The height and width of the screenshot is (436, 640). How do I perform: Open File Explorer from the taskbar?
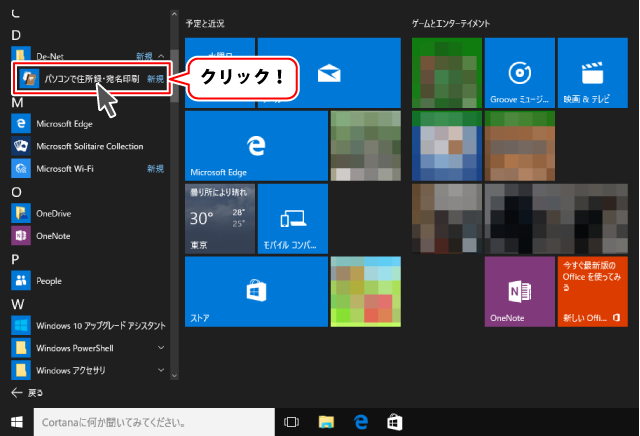click(x=326, y=423)
